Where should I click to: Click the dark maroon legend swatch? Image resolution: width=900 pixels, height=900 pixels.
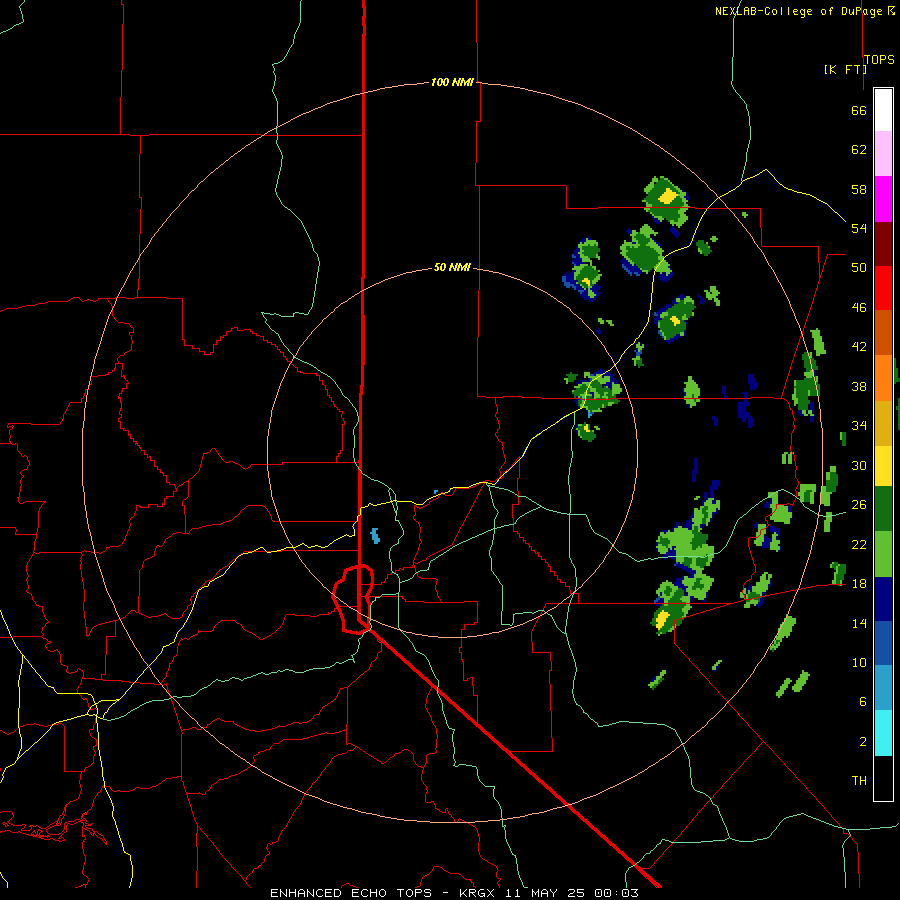[x=883, y=243]
